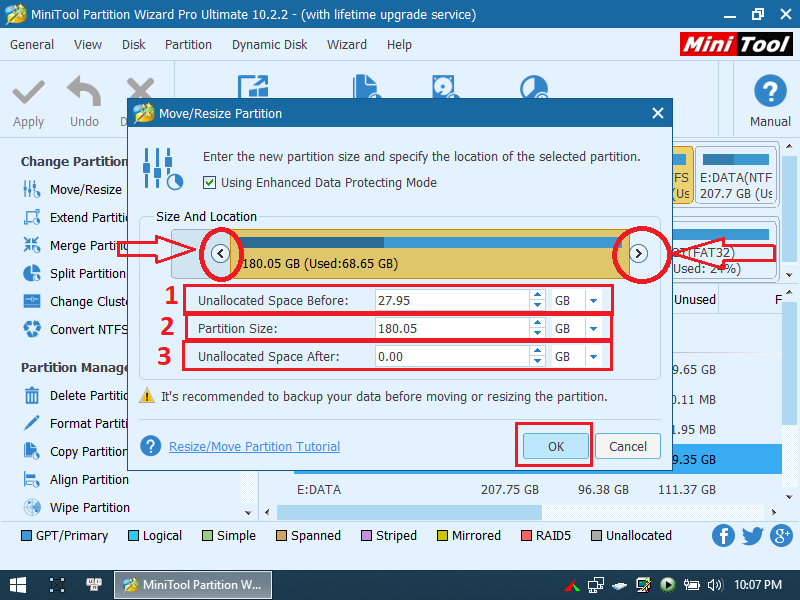Click spinner arrows for Partition Size
Screen dimensions: 800x600
[537, 329]
